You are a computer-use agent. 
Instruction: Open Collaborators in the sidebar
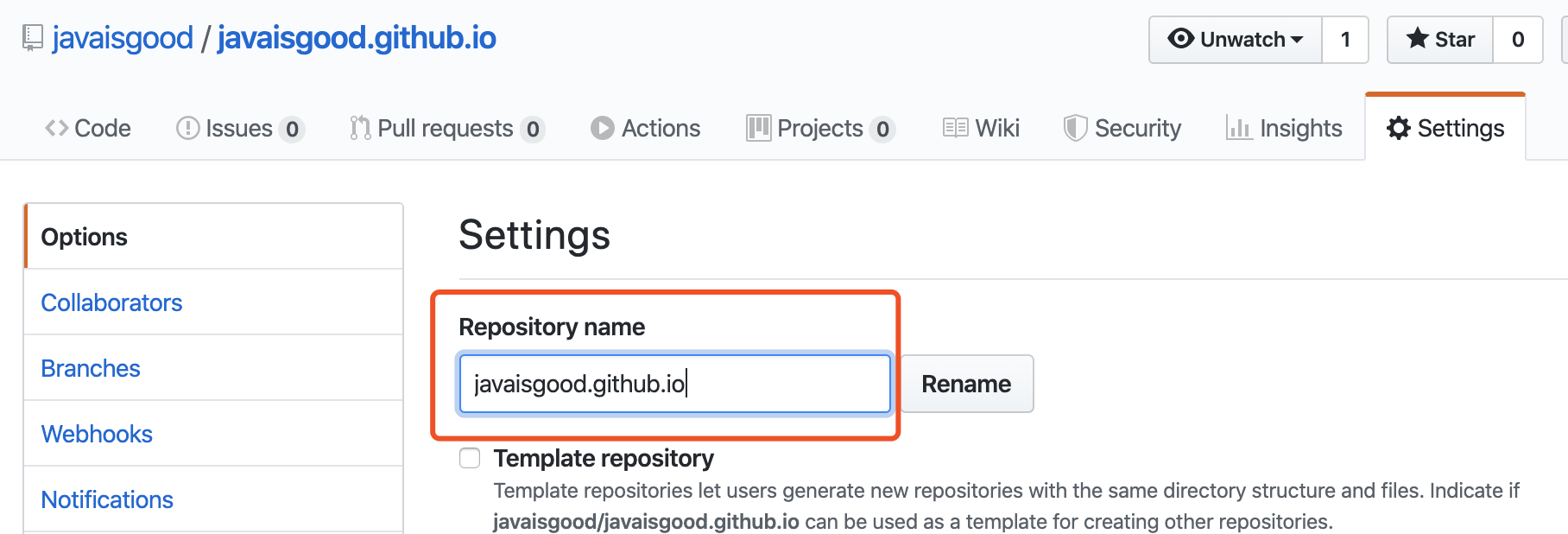tap(213, 302)
